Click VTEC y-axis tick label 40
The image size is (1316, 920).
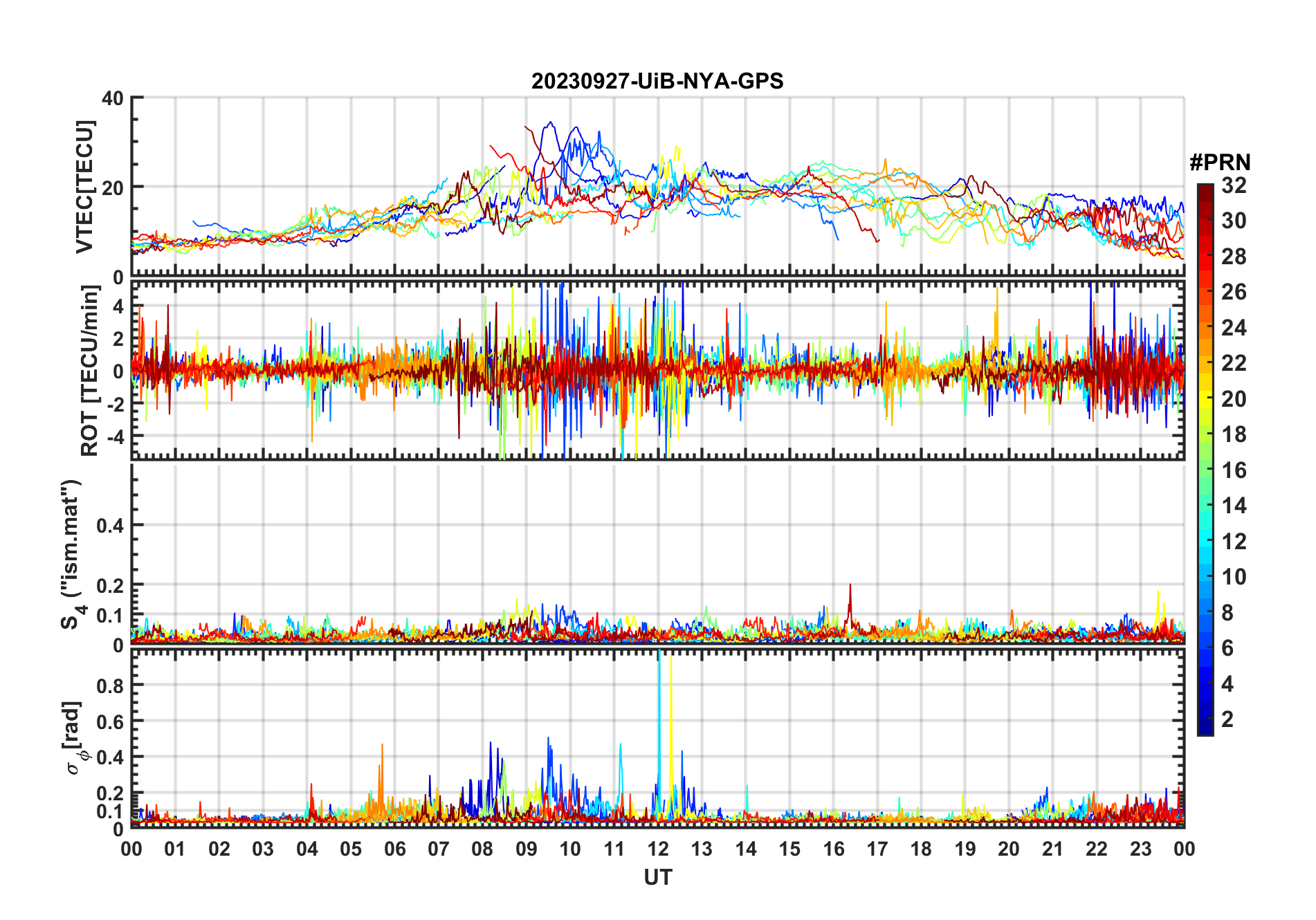[x=113, y=98]
